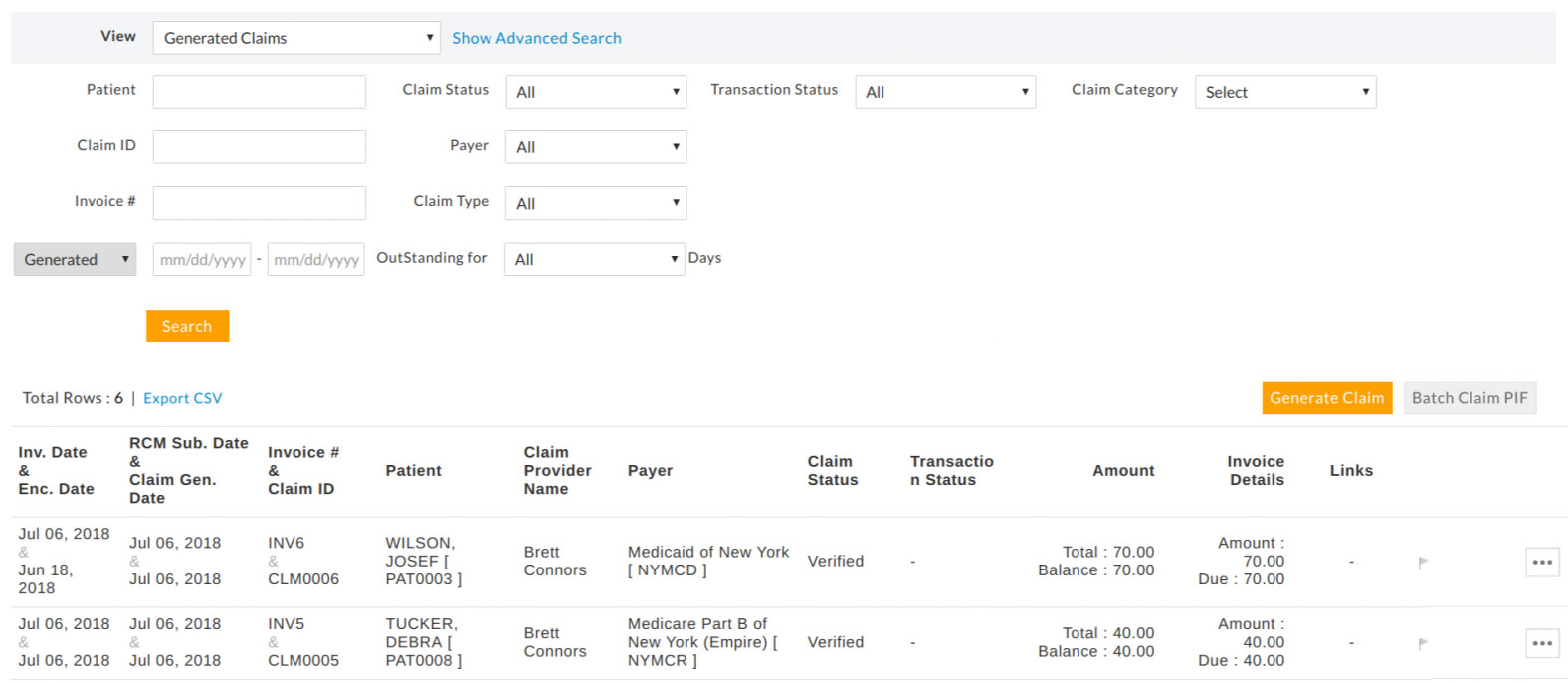Expand the Payer dropdown

(596, 147)
